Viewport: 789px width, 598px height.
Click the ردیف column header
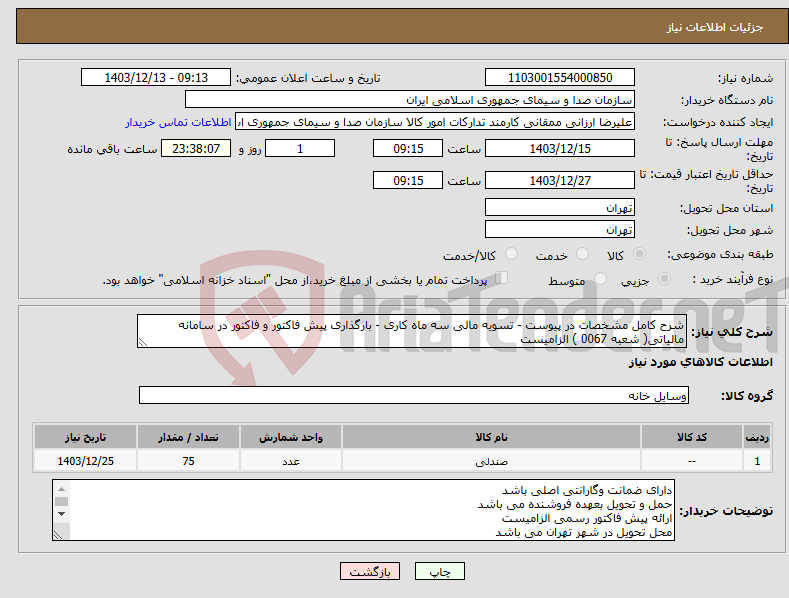(x=757, y=437)
